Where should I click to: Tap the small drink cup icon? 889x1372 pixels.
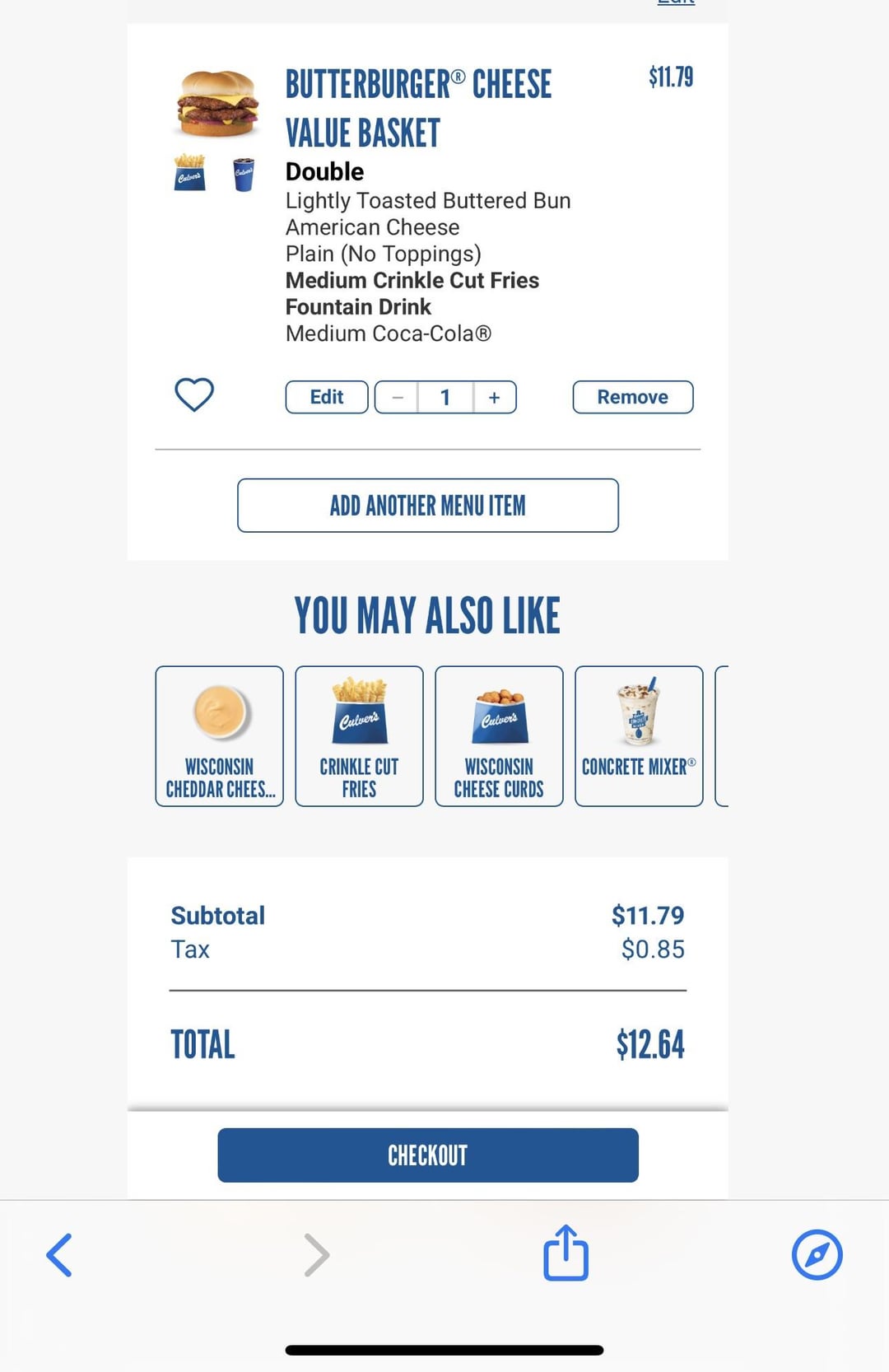(x=244, y=174)
